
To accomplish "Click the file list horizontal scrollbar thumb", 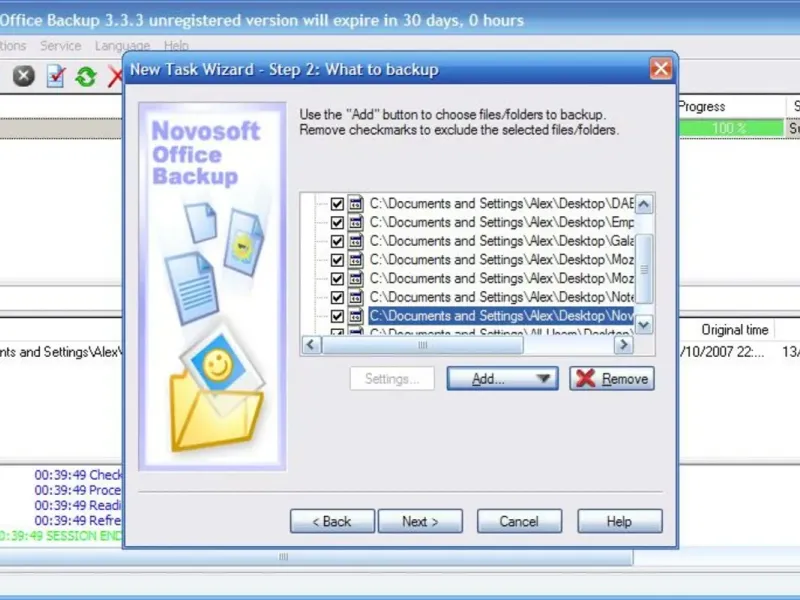I will point(422,345).
